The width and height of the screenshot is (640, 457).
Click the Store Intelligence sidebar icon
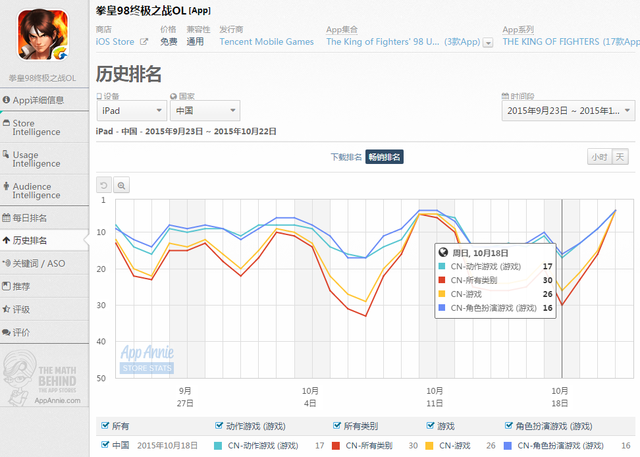[x=7, y=123]
